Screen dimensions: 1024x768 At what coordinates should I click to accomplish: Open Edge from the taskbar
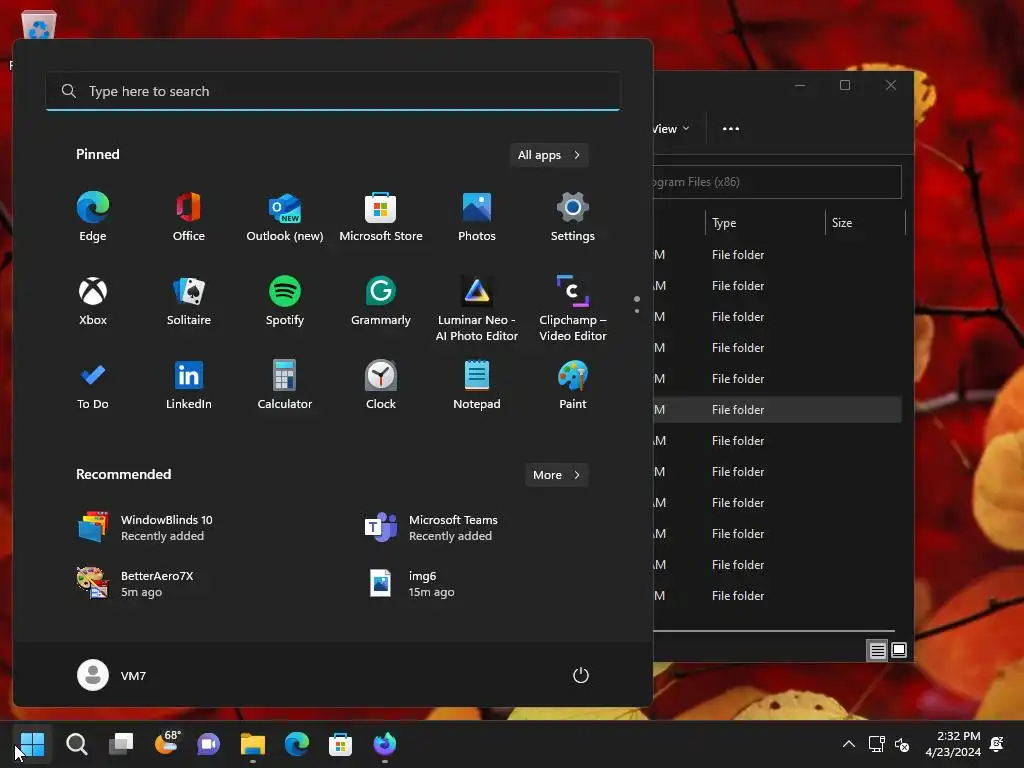point(296,744)
